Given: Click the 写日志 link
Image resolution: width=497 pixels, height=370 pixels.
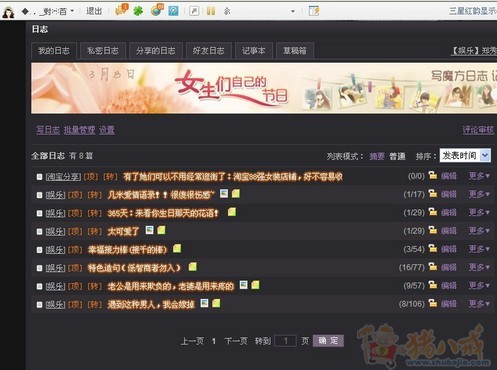Looking at the screenshot, I should (48, 130).
